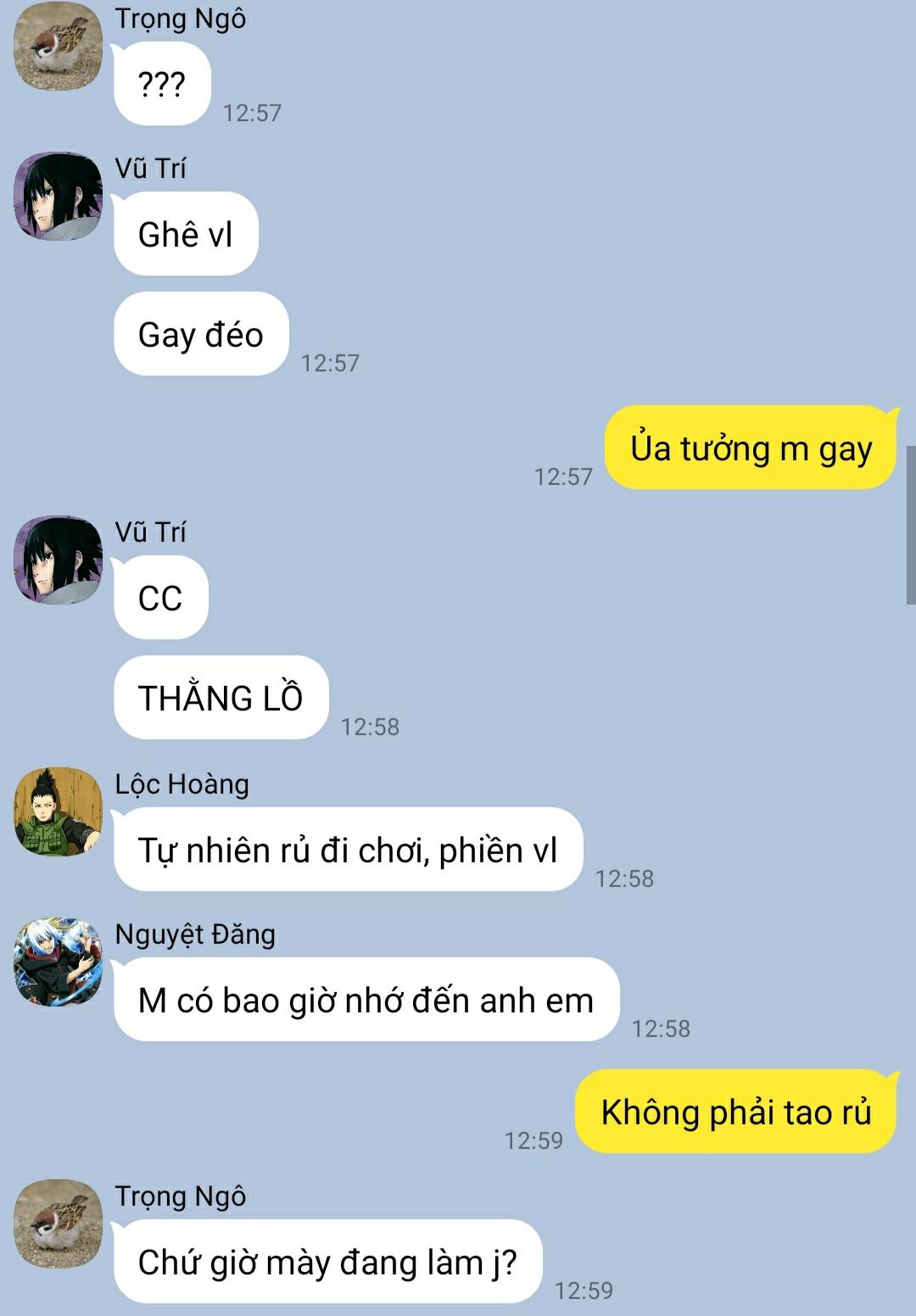Tap the sender name "Nguyệt Đăng"

[195, 934]
